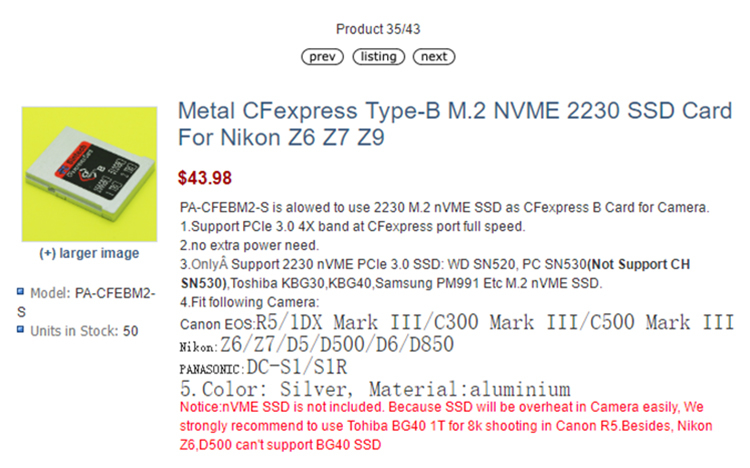The height and width of the screenshot is (468, 750).
Task: Click the Units in Stock 50 text
Action: [85, 330]
